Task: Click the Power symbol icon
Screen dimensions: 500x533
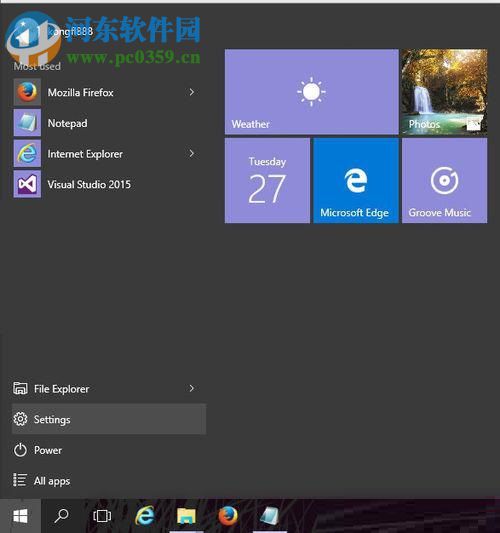Action: coord(20,450)
